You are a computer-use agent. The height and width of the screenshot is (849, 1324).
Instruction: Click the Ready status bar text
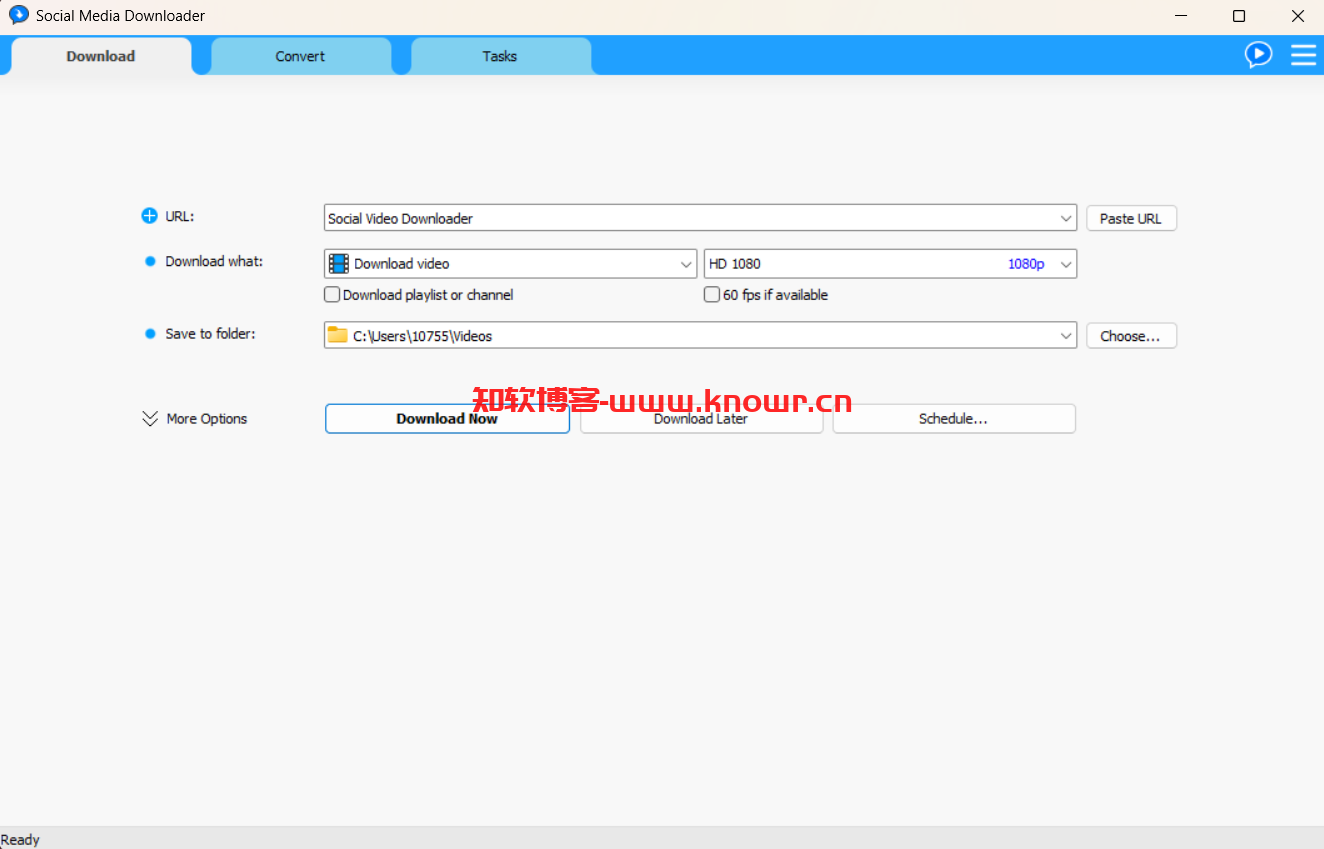point(20,840)
